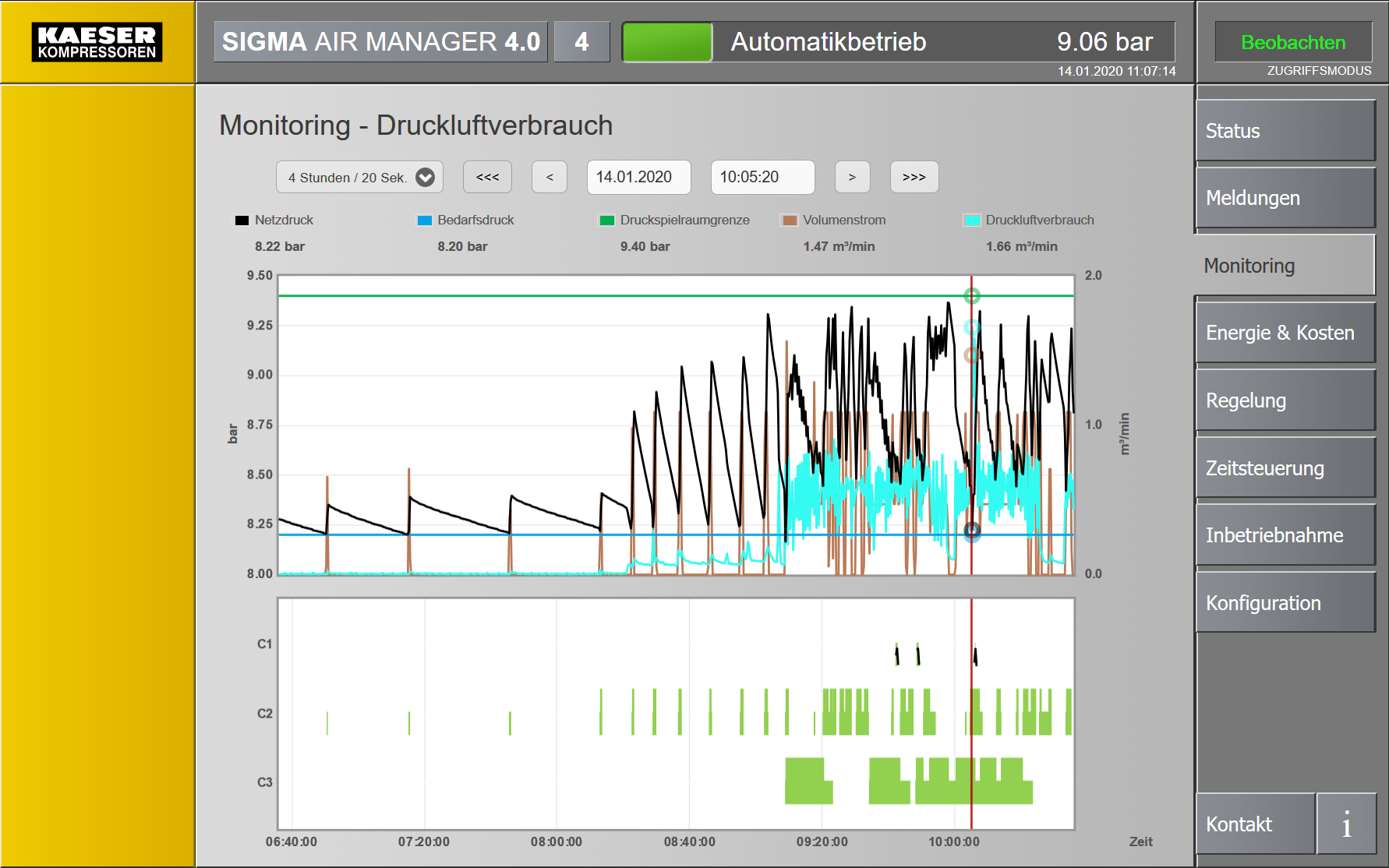Click the 10:00:00 time axis label

point(954,842)
